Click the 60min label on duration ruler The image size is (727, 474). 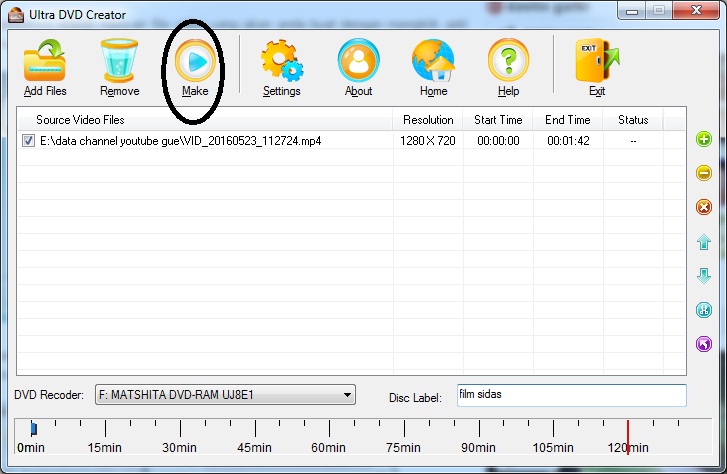[328, 448]
